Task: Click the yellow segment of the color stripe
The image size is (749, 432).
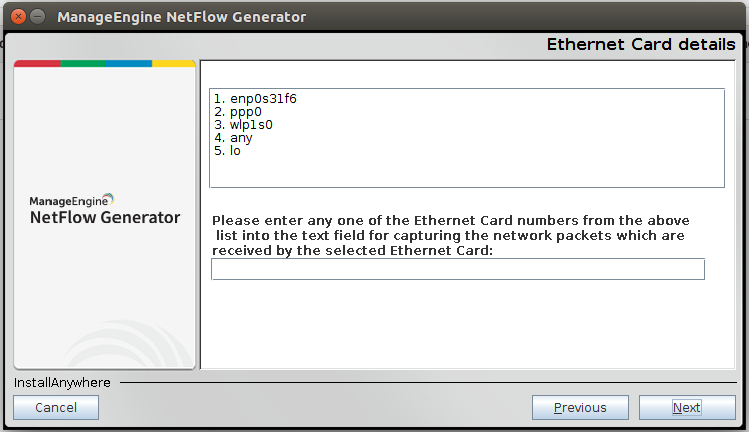Action: tap(173, 63)
